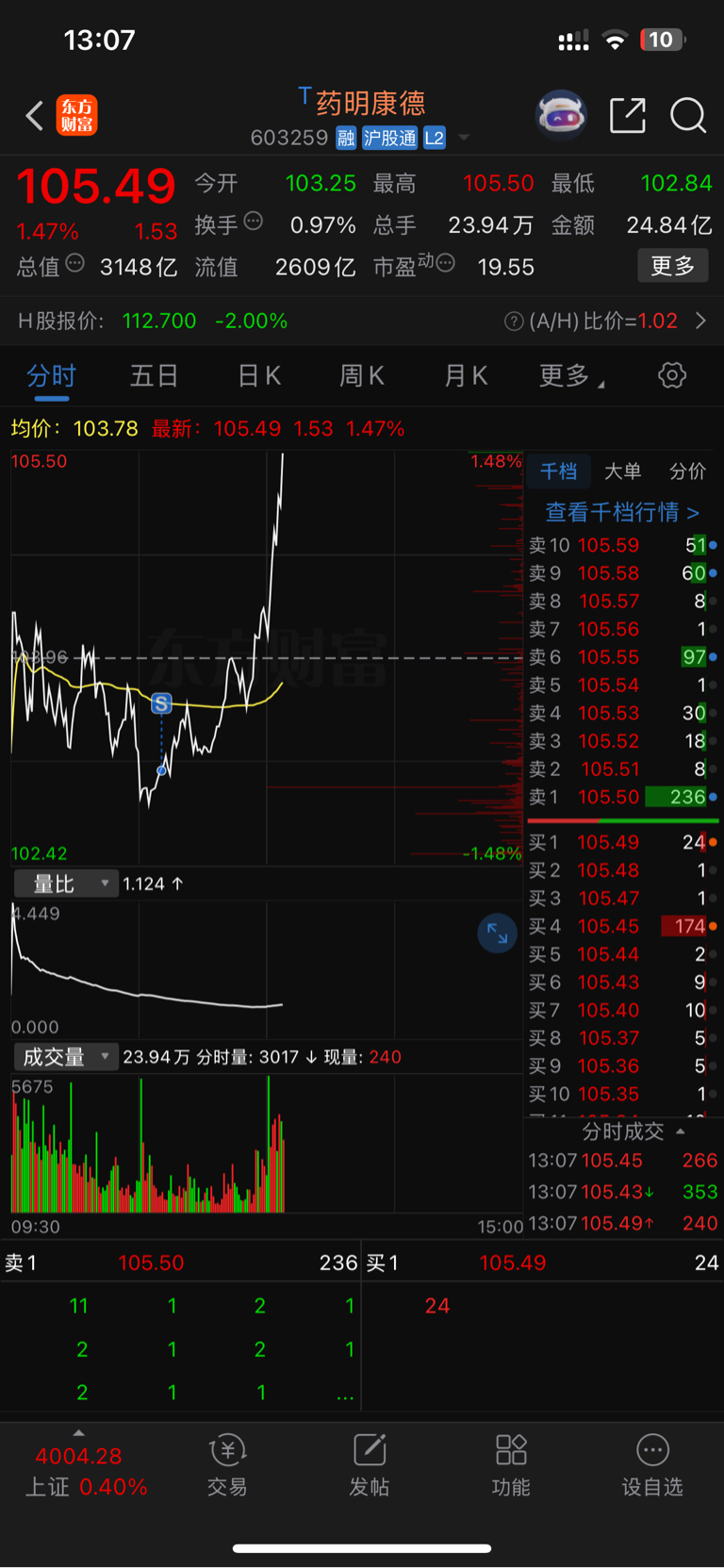Expand the 更多 chart period dropdown
Viewport: 724px width, 1568px height.
(571, 375)
